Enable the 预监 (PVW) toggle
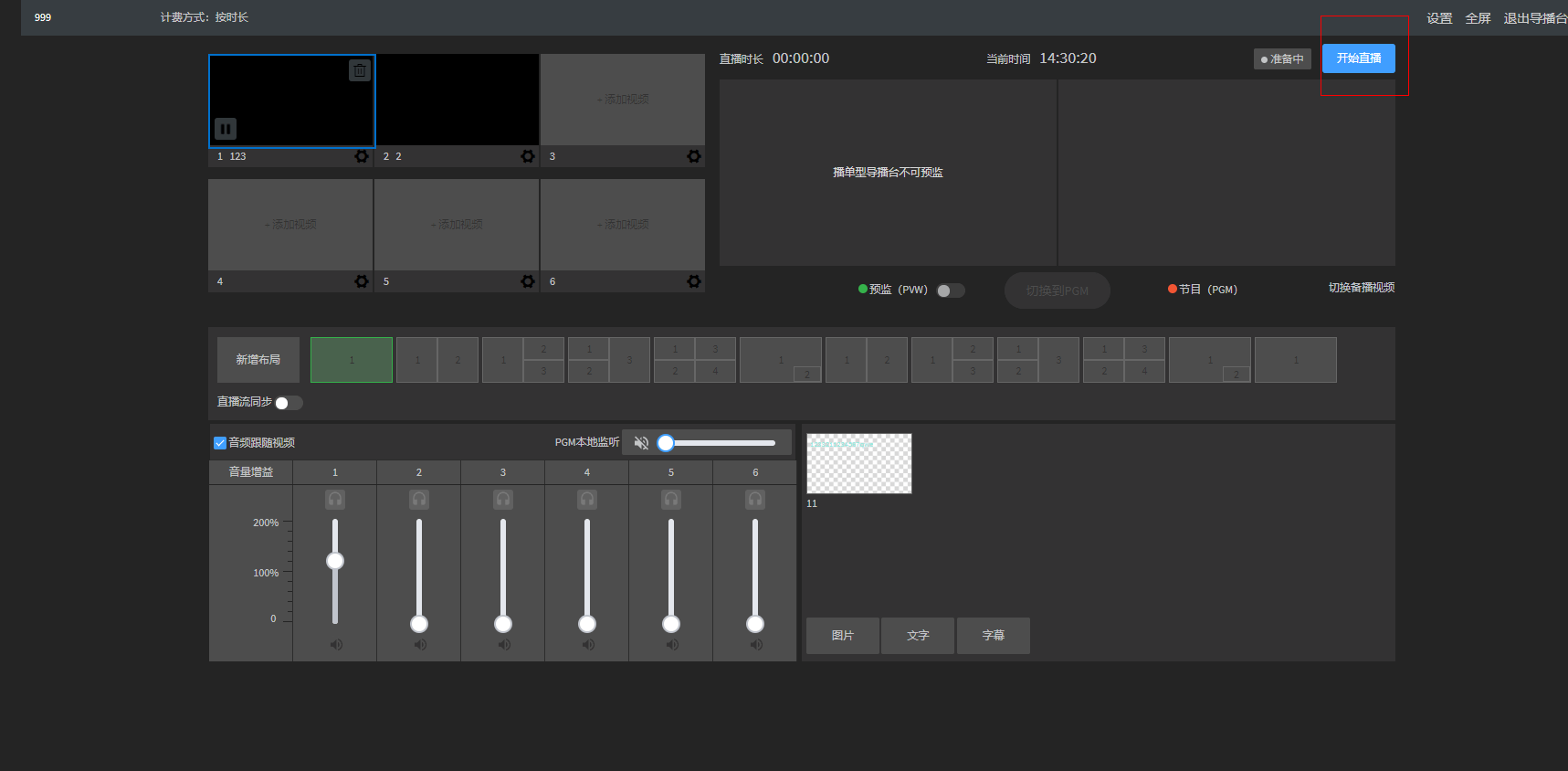 coord(950,290)
